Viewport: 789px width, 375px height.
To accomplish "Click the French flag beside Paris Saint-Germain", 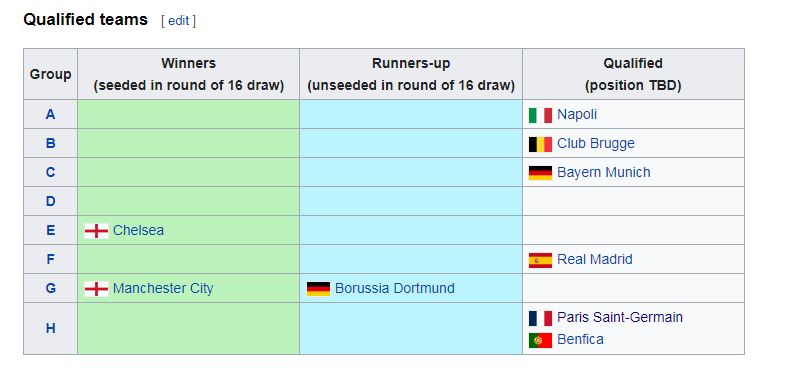I will coord(540,318).
